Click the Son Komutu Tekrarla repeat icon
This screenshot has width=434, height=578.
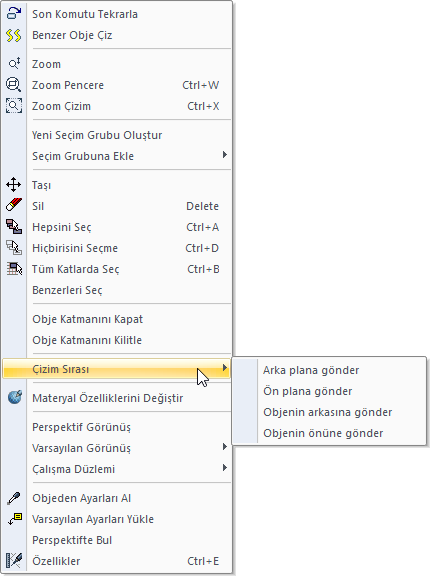(14, 14)
